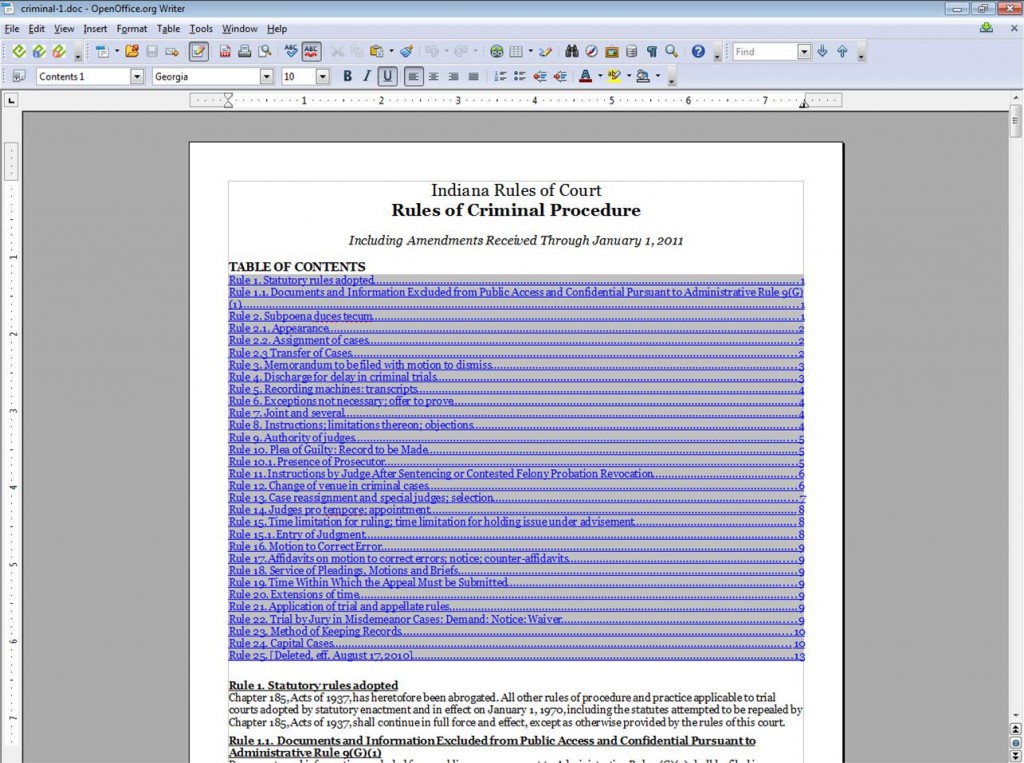Image resolution: width=1024 pixels, height=763 pixels.
Task: Click the Zoom magnifier icon
Action: click(671, 52)
